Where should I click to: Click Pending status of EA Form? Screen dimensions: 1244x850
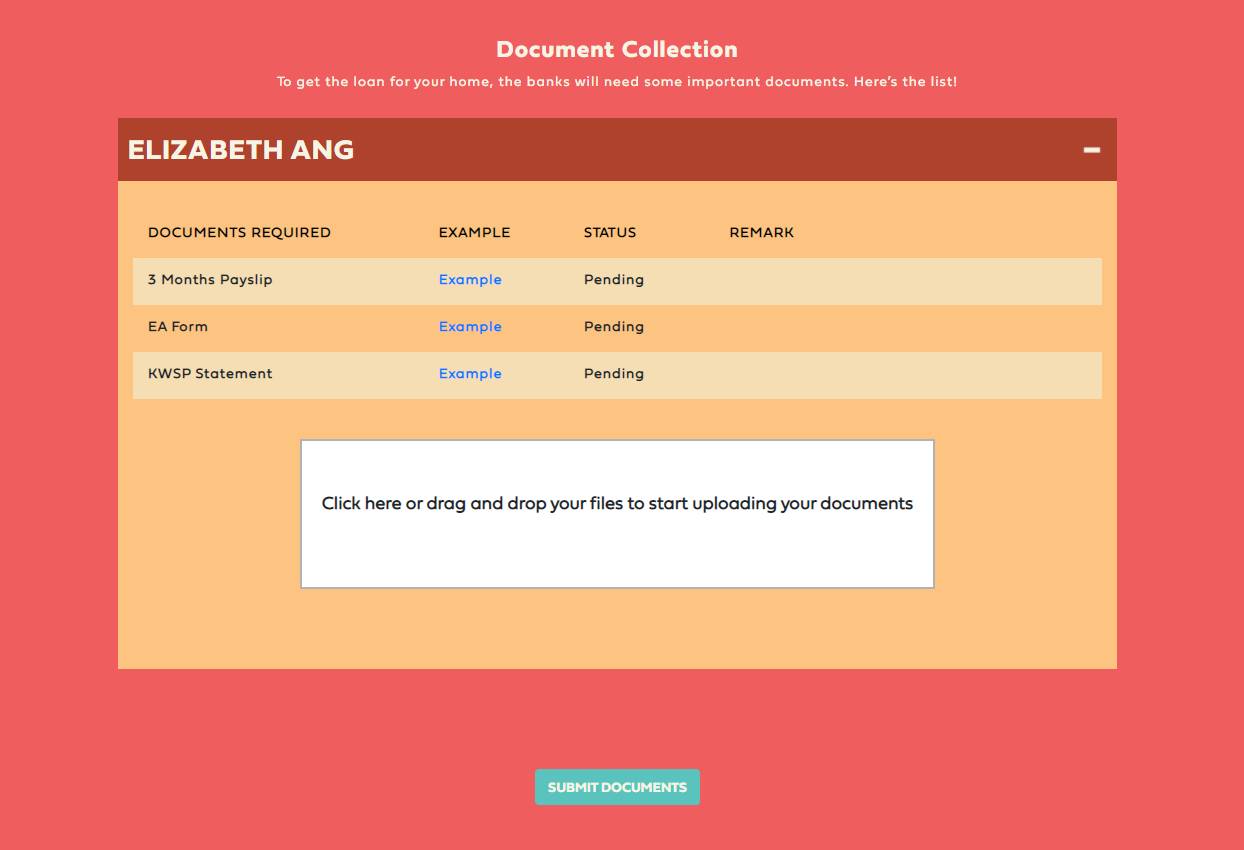tap(614, 327)
